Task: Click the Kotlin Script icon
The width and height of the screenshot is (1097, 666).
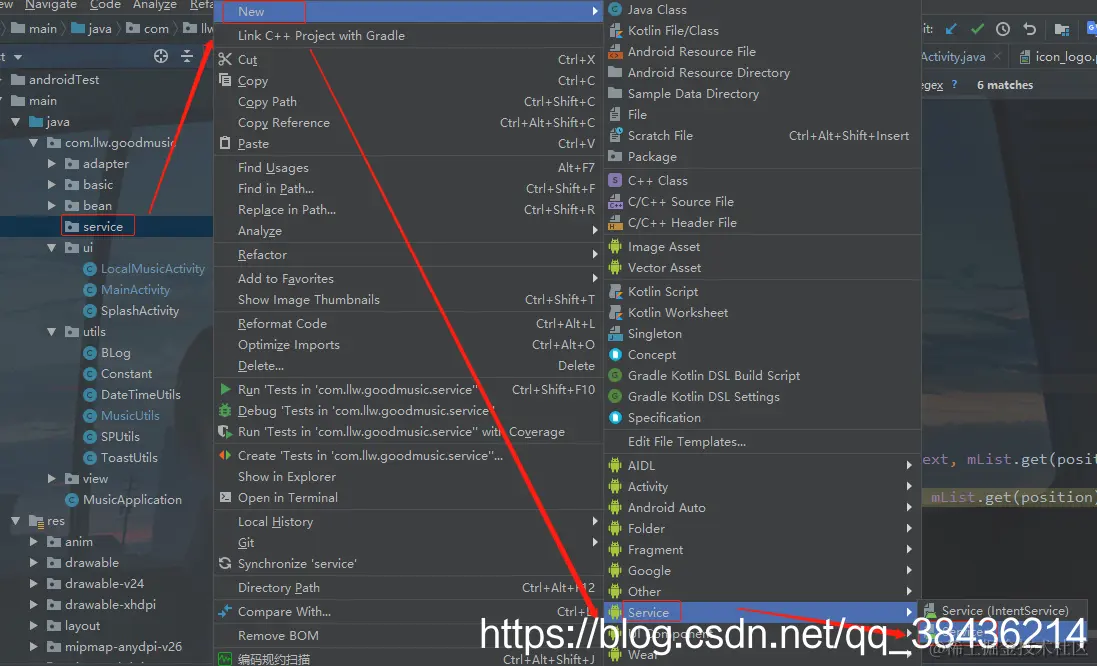Action: pyautogui.click(x=615, y=291)
